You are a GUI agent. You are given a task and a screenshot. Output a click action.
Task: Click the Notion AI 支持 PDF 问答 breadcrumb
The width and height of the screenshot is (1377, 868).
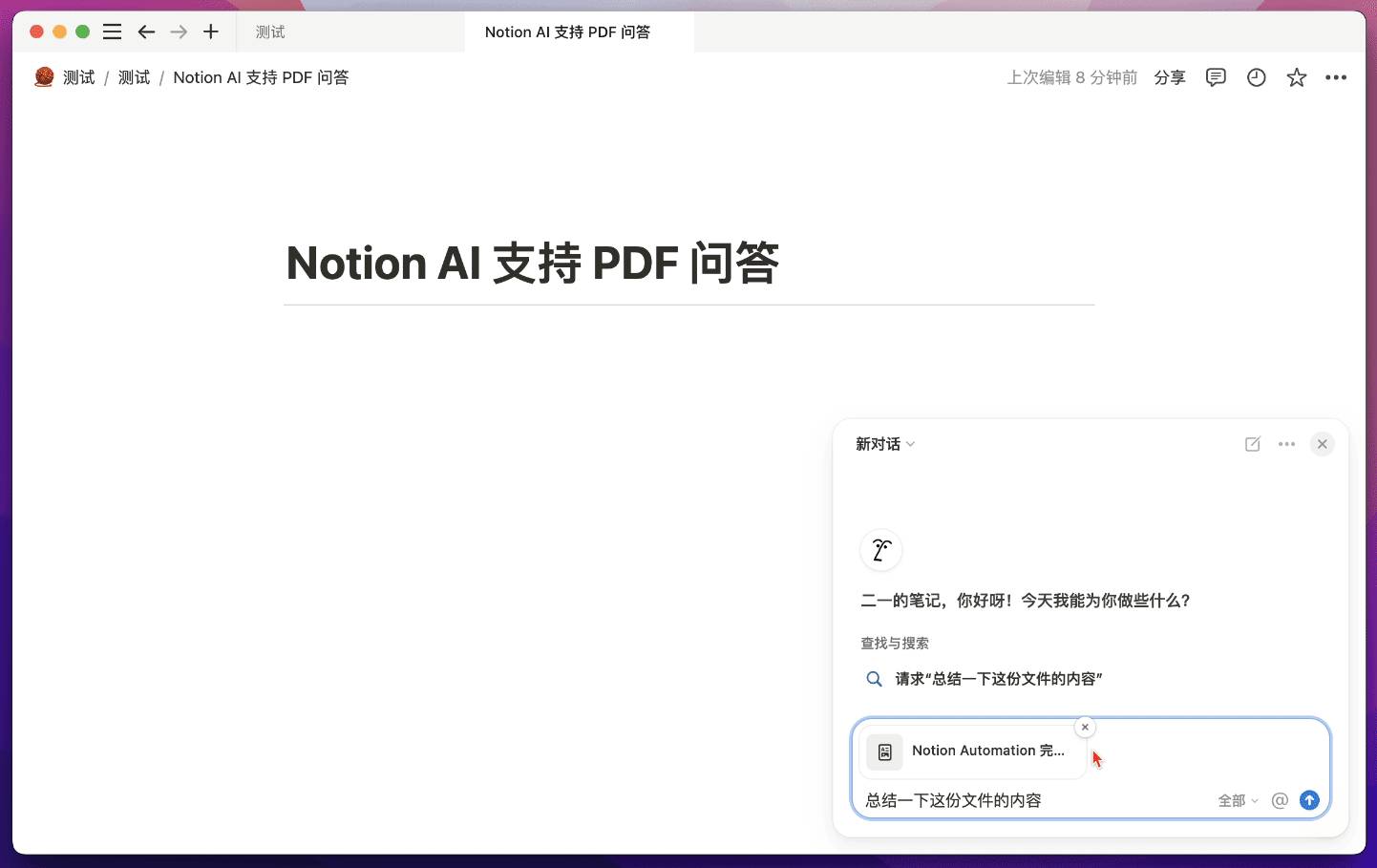click(x=261, y=77)
